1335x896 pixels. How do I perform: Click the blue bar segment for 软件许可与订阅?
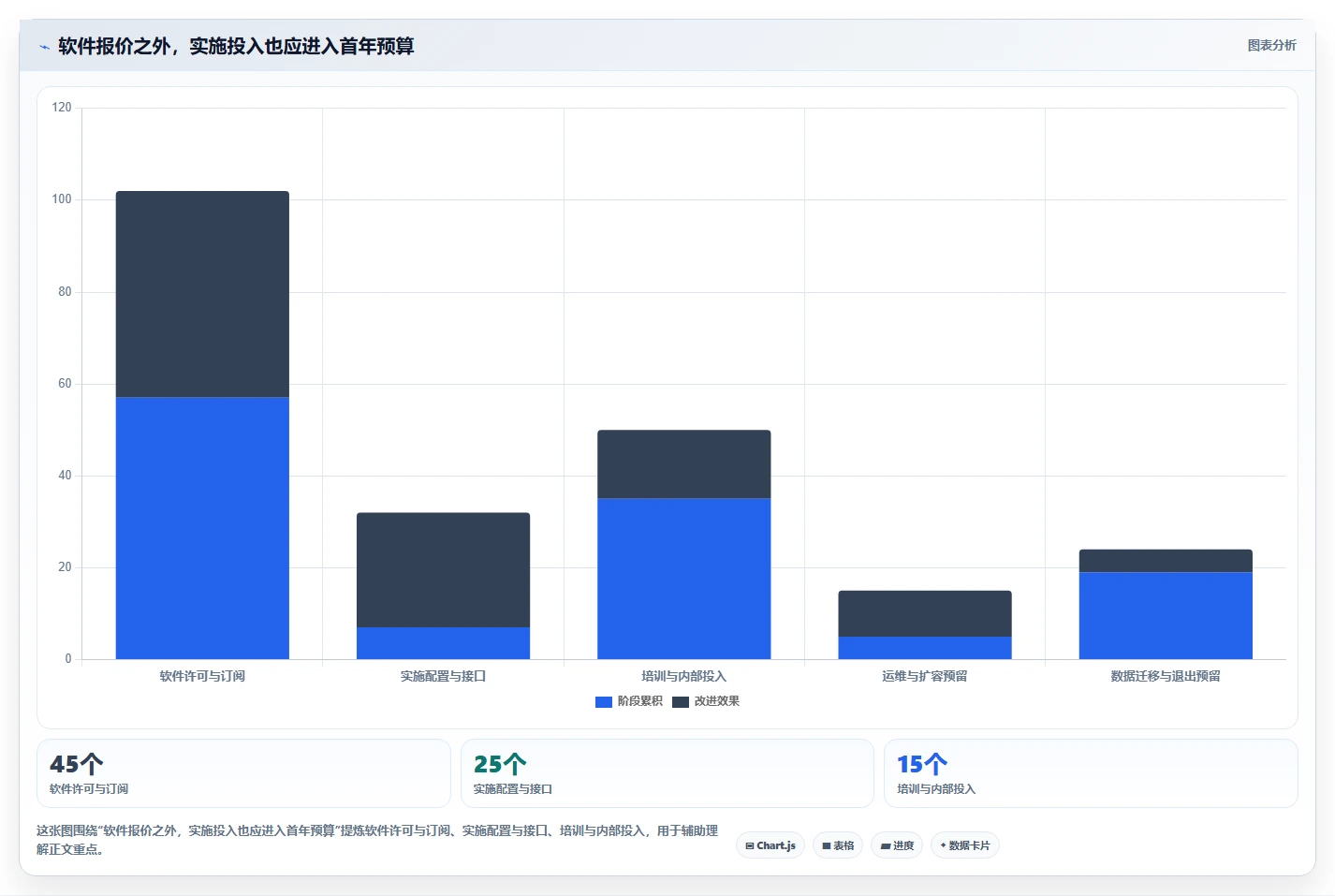202,528
